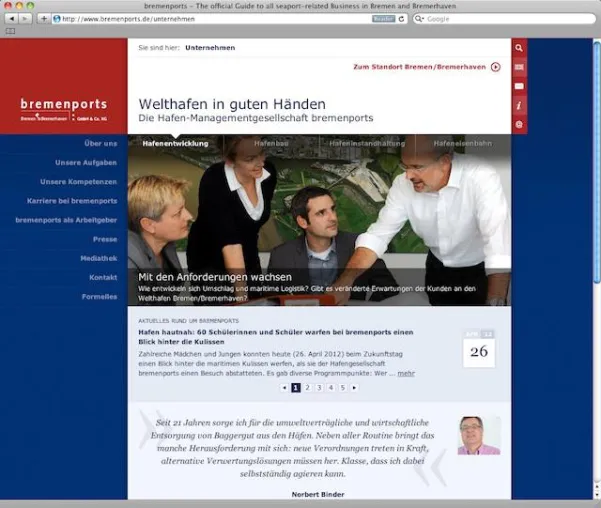Reload the page with the refresh icon
The height and width of the screenshot is (508, 601).
pyautogui.click(x=401, y=19)
